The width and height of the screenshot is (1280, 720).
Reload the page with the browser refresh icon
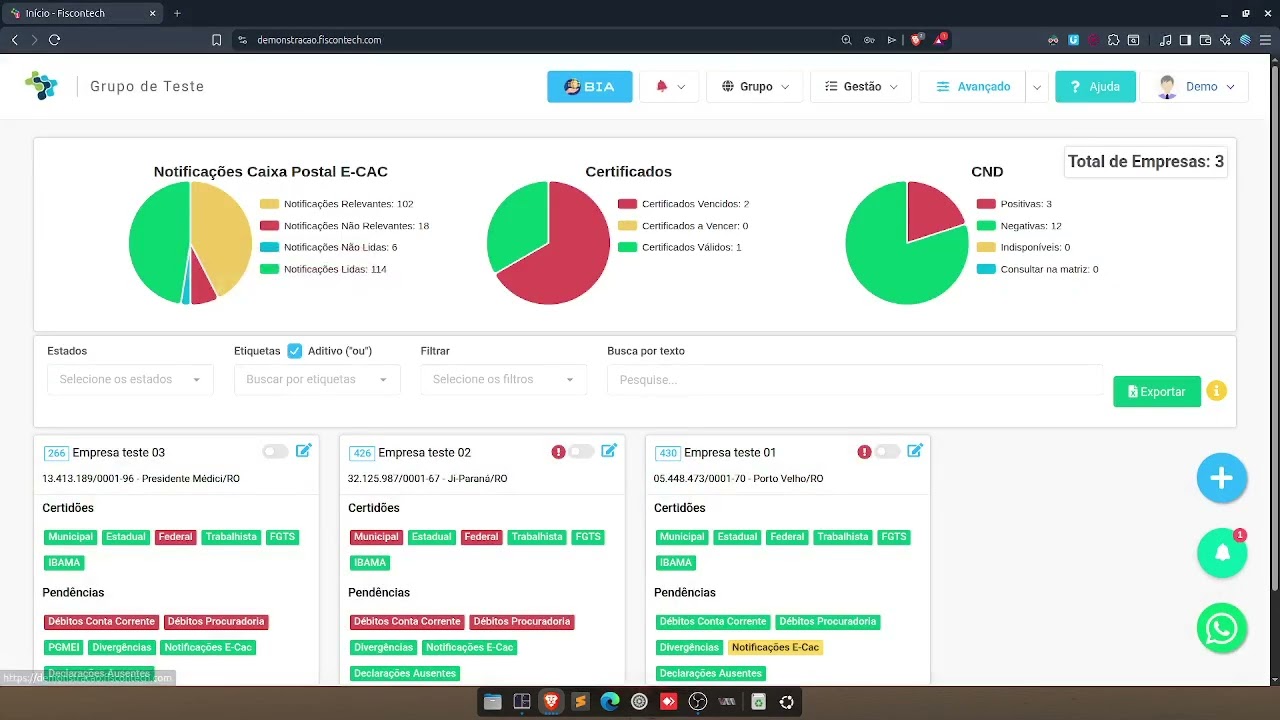(x=55, y=40)
